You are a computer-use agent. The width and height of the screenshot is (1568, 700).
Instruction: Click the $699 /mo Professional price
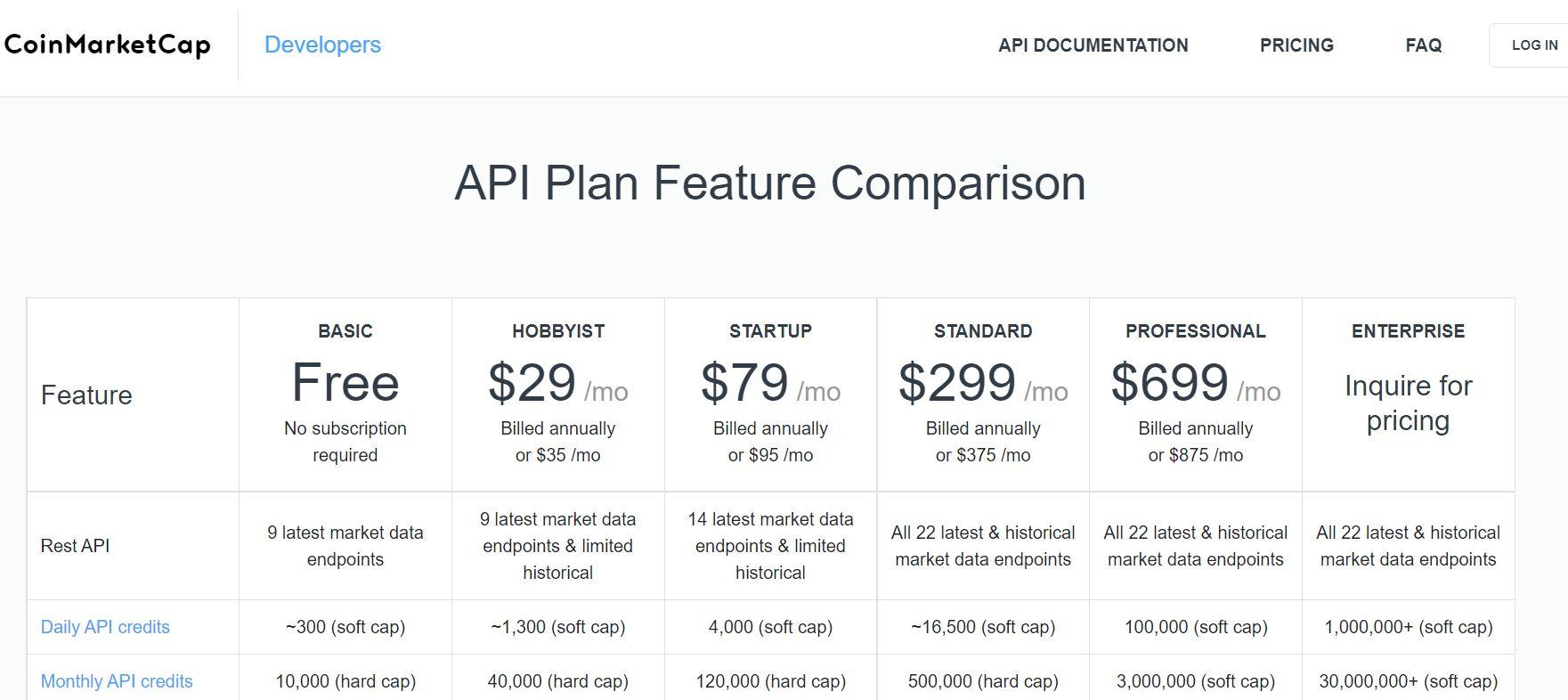[1195, 383]
